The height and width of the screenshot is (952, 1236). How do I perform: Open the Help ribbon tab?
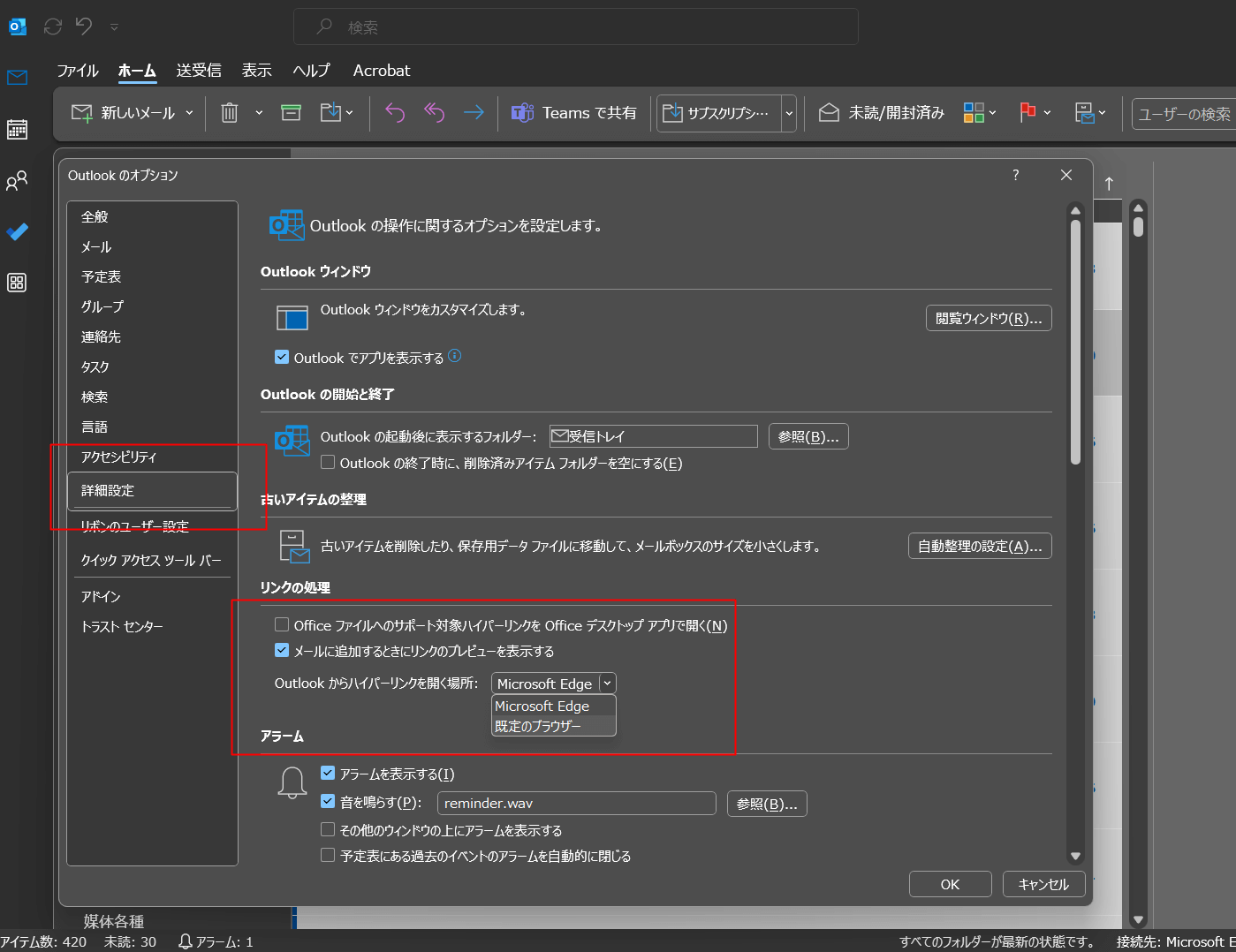tap(312, 71)
